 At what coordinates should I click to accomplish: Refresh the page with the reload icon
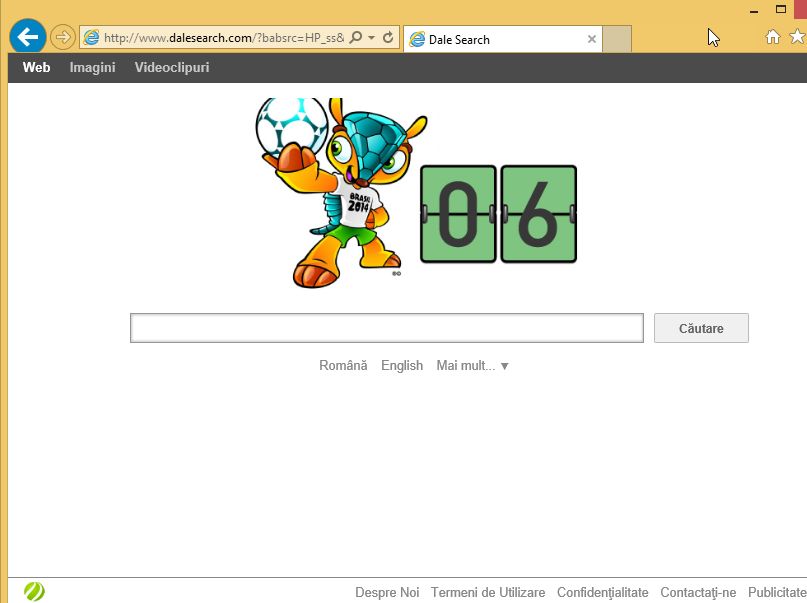(x=388, y=38)
